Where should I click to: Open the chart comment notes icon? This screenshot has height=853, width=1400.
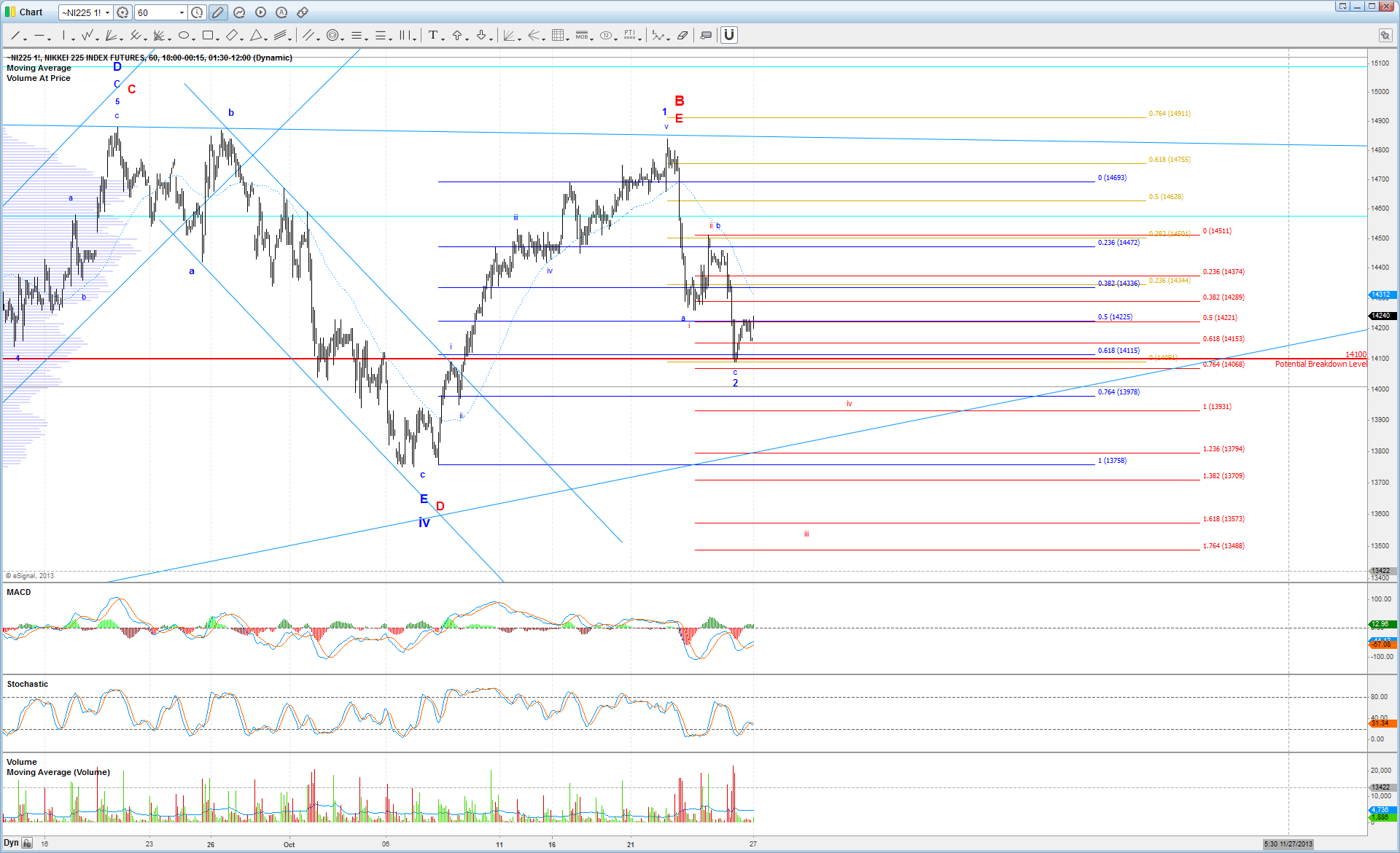(x=706, y=35)
